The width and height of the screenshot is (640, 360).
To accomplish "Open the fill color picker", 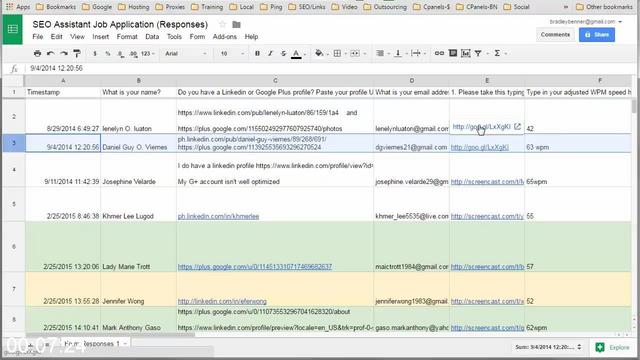I will point(320,53).
